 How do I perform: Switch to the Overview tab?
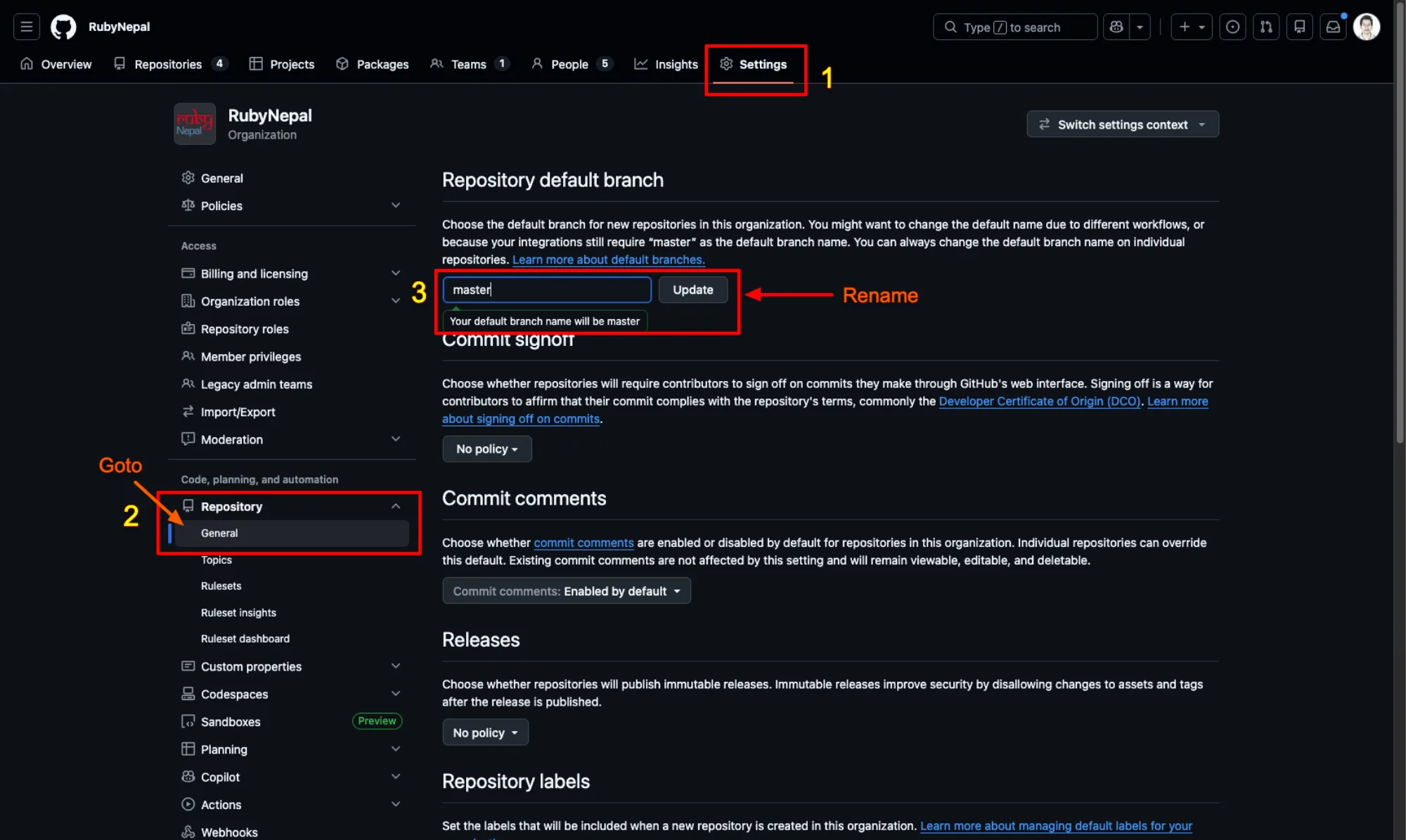click(56, 64)
